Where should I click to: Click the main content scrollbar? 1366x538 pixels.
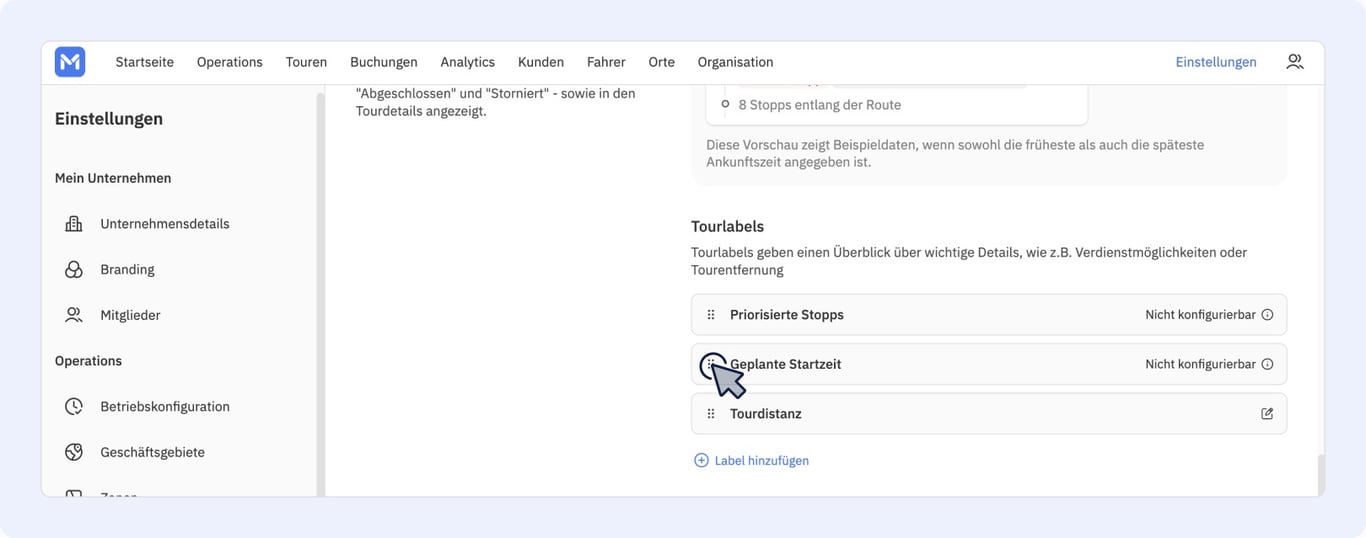point(1320,475)
